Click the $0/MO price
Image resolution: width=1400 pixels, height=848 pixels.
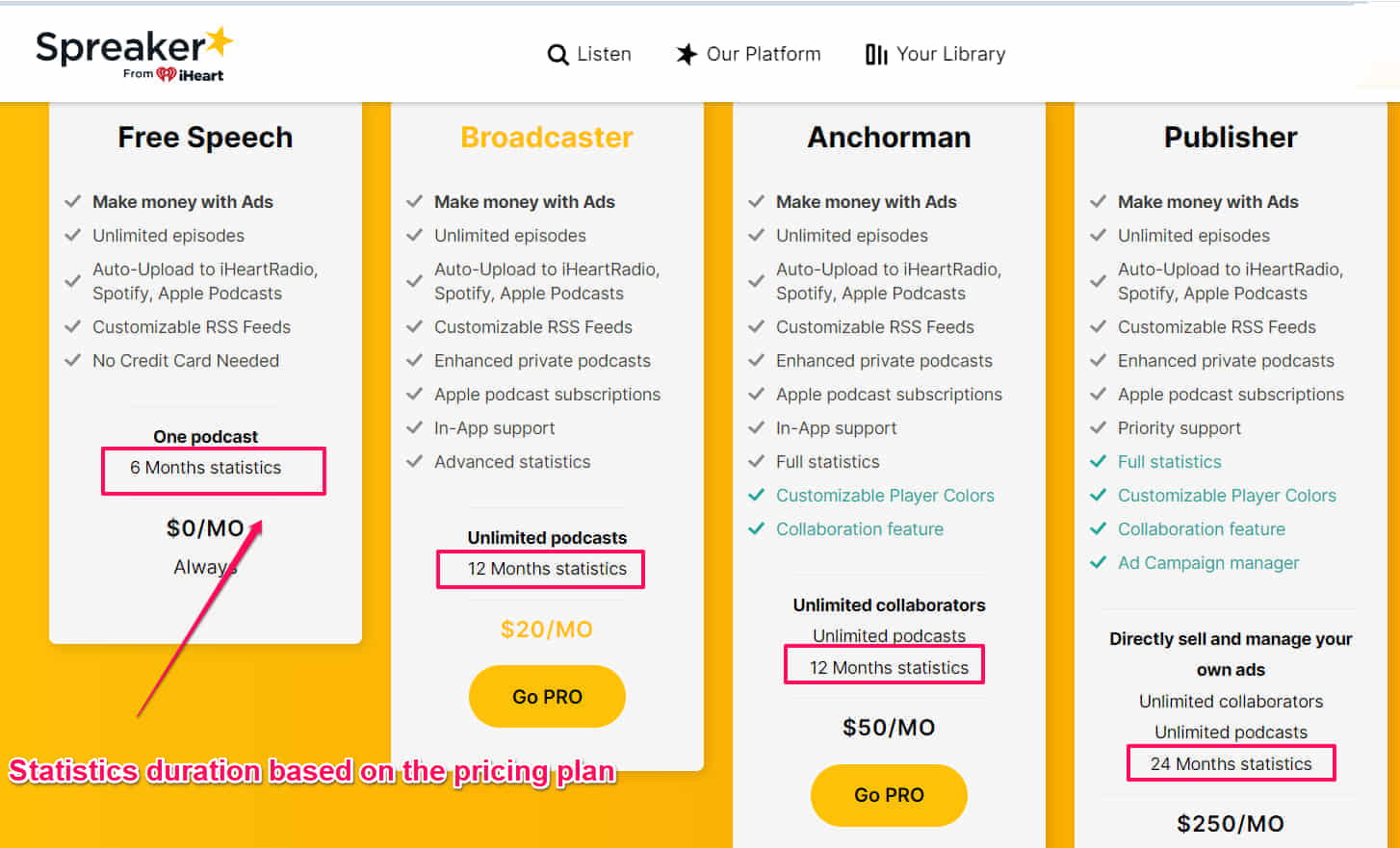(x=205, y=528)
